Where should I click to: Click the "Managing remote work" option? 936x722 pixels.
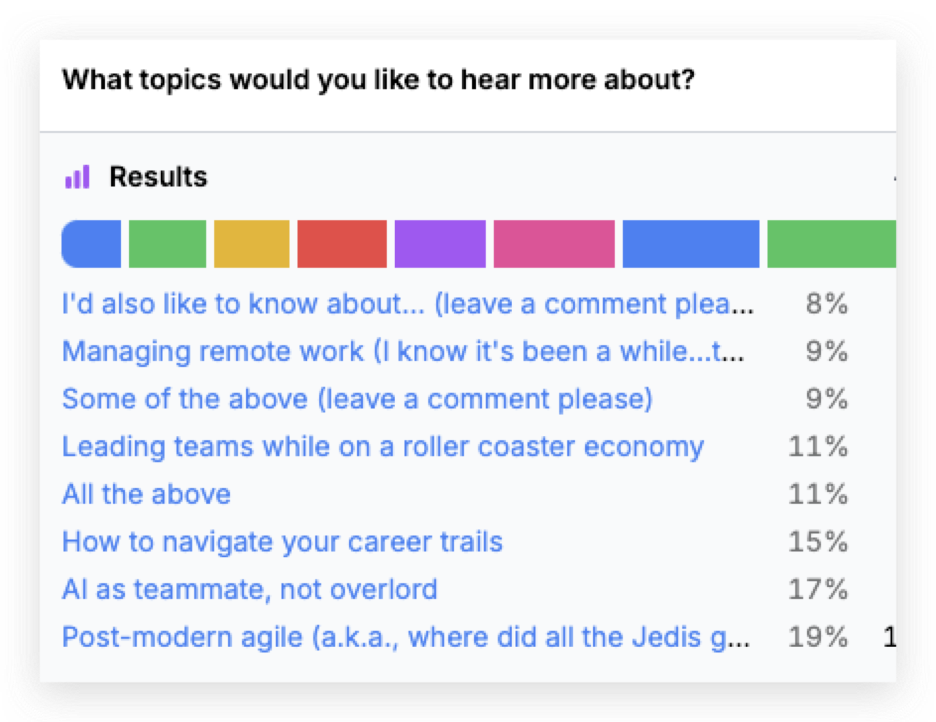405,352
